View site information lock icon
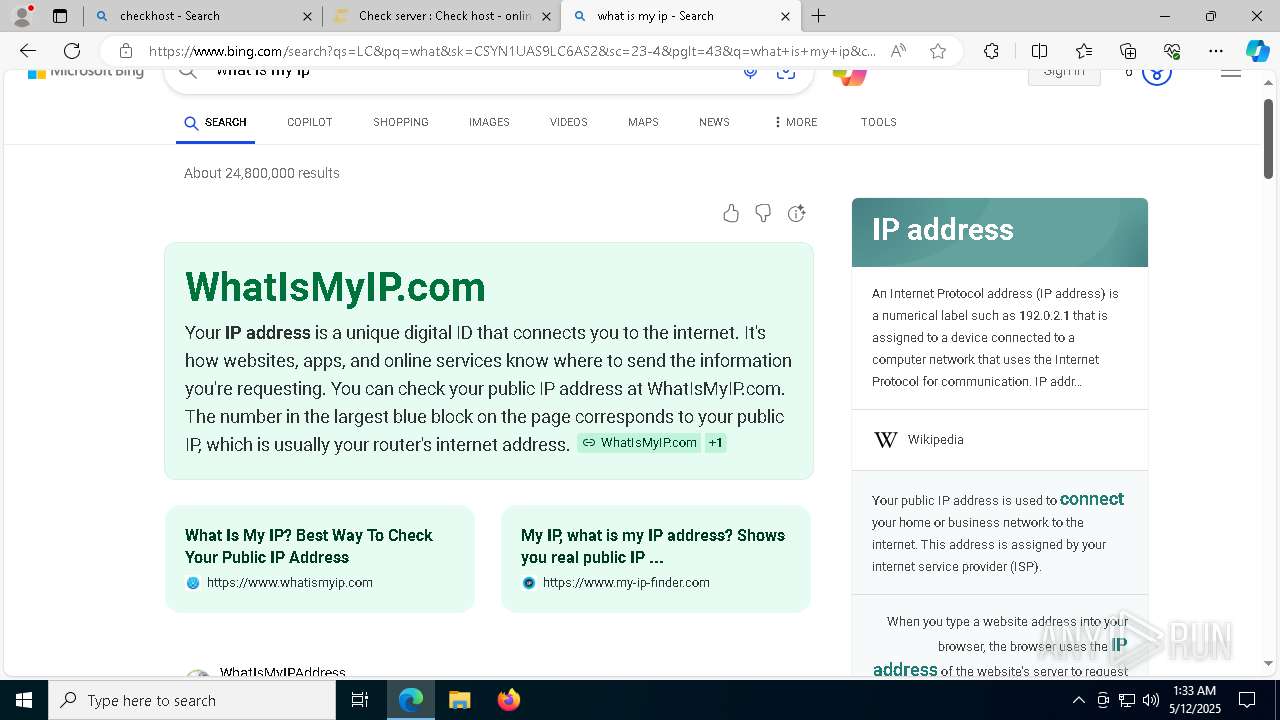Screen dimensions: 1280x720 pos(125,51)
